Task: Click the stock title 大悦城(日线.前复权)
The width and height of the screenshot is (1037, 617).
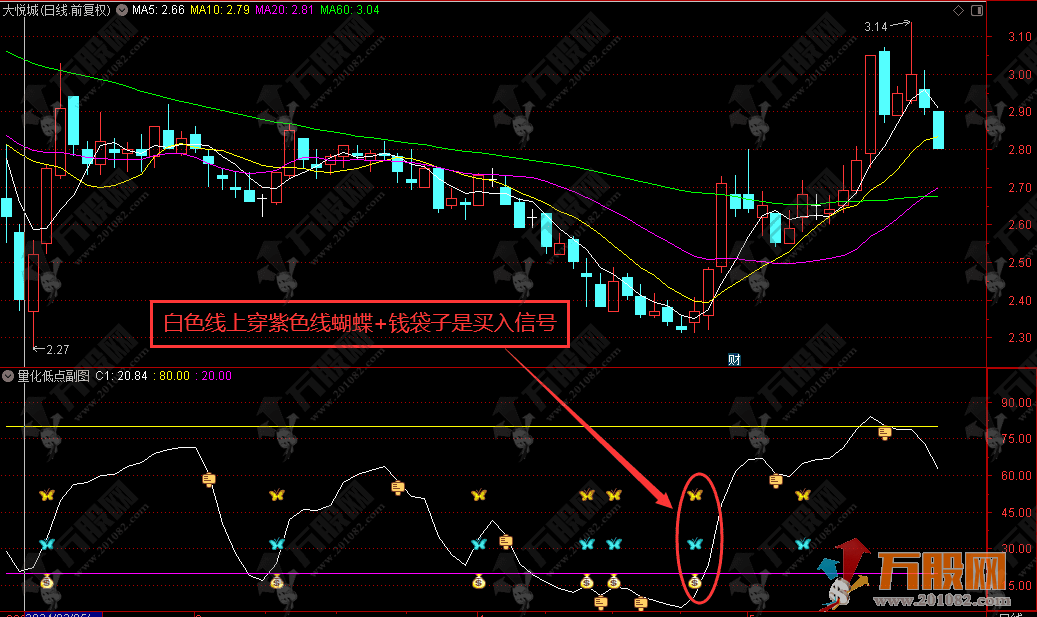Action: click(57, 10)
